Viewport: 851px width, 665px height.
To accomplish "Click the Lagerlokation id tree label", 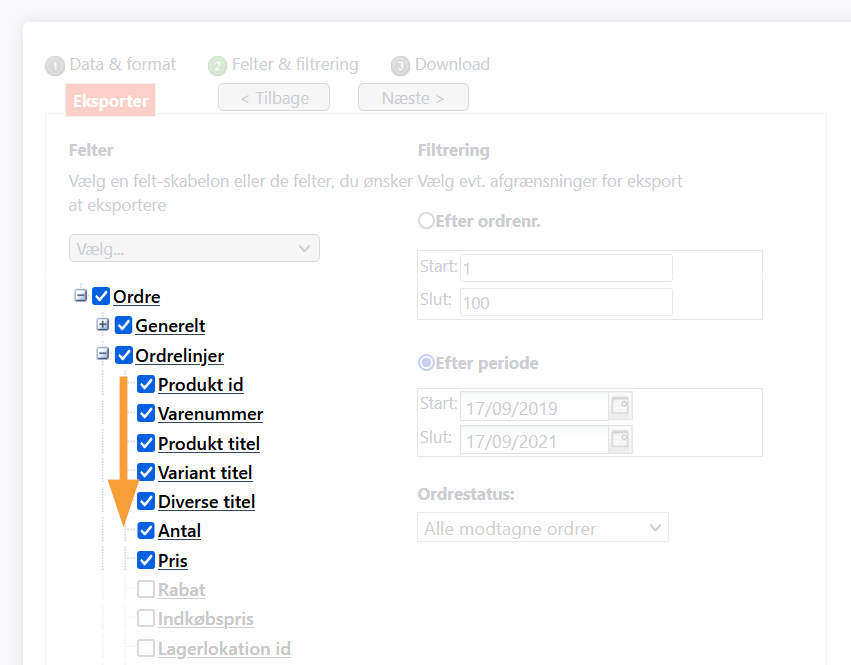I will click(x=224, y=649).
